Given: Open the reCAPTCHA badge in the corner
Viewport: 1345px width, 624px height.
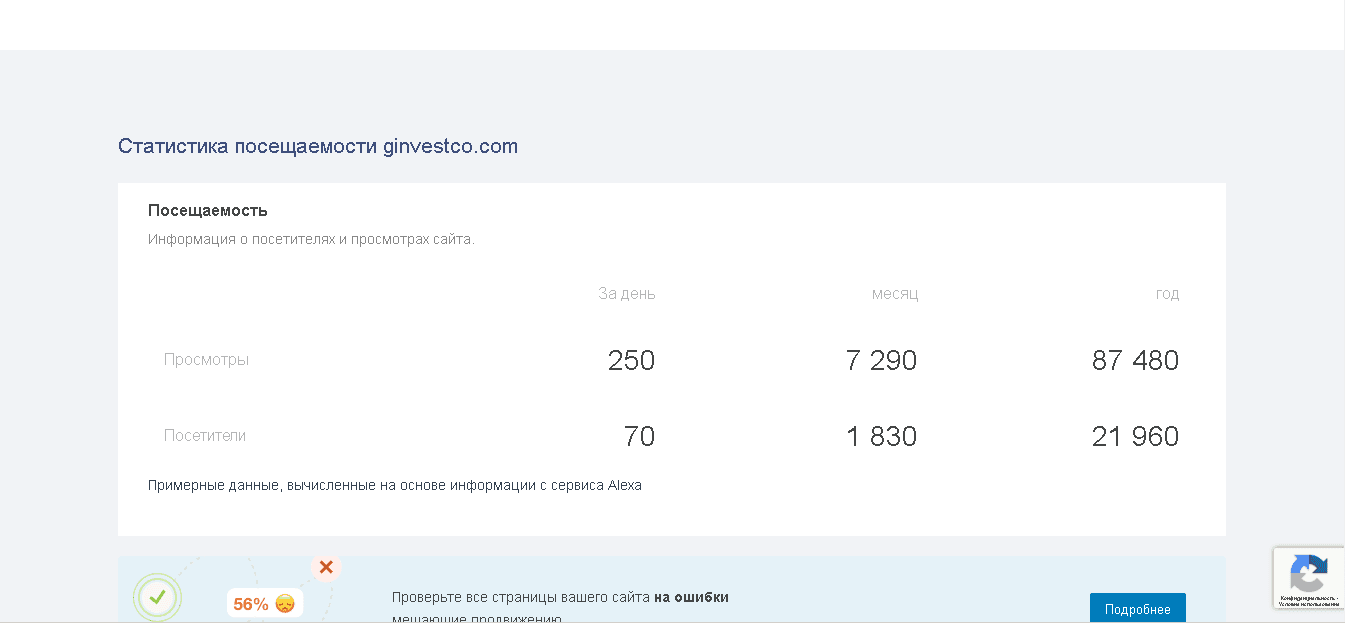Looking at the screenshot, I should [1309, 578].
